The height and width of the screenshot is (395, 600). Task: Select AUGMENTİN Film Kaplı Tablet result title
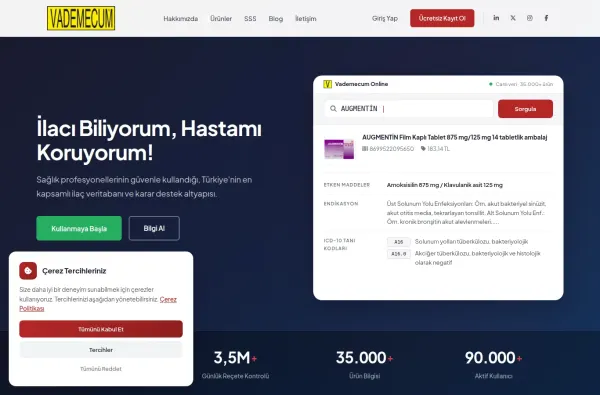(x=455, y=137)
